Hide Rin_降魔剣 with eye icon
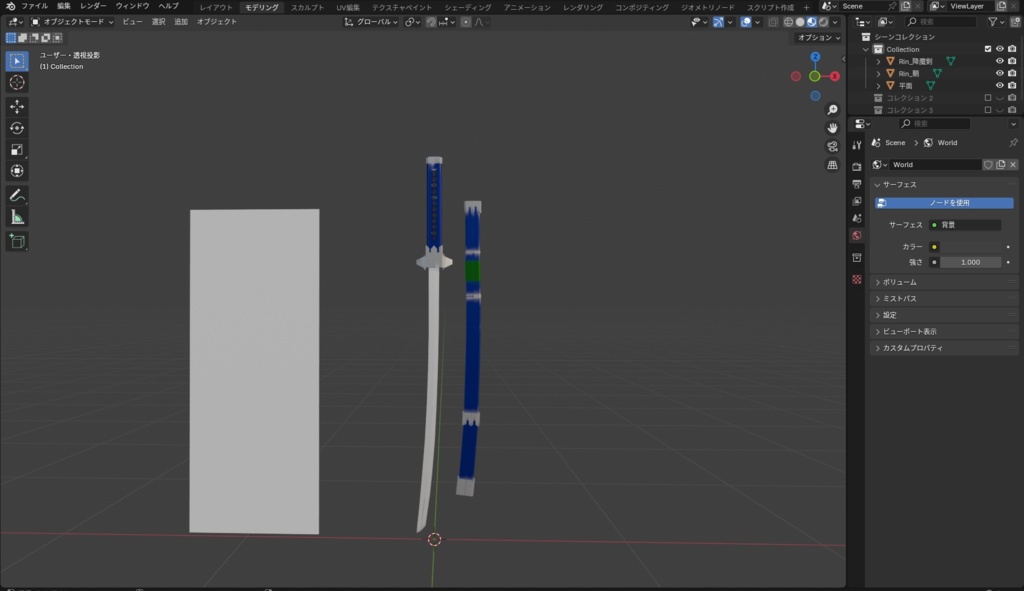The height and width of the screenshot is (591, 1024). coord(999,61)
